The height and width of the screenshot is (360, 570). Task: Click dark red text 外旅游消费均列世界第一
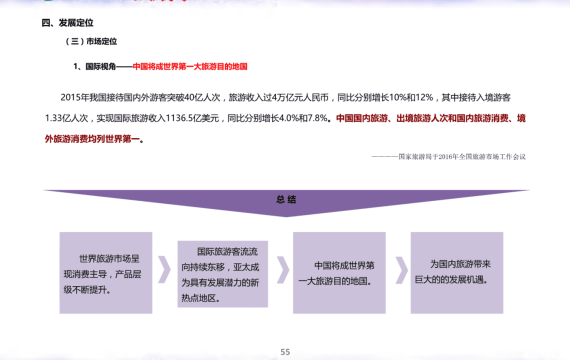point(92,139)
